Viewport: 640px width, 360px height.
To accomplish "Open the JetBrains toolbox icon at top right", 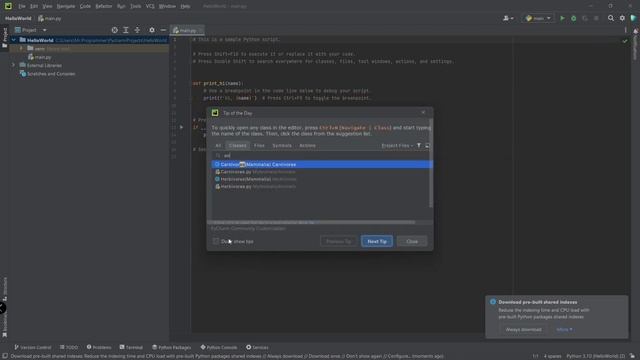I will (633, 18).
